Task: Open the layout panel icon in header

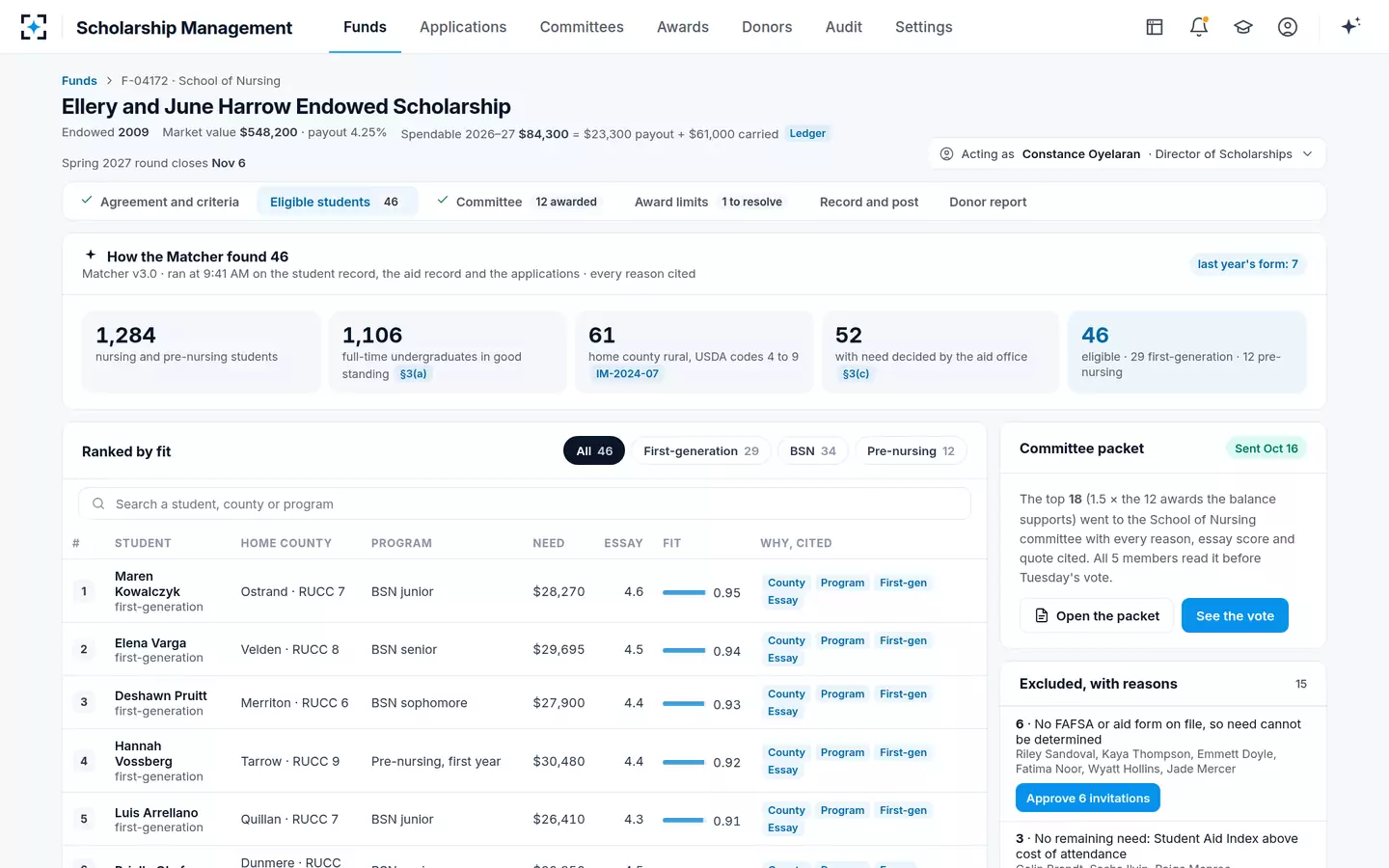Action: [x=1155, y=27]
